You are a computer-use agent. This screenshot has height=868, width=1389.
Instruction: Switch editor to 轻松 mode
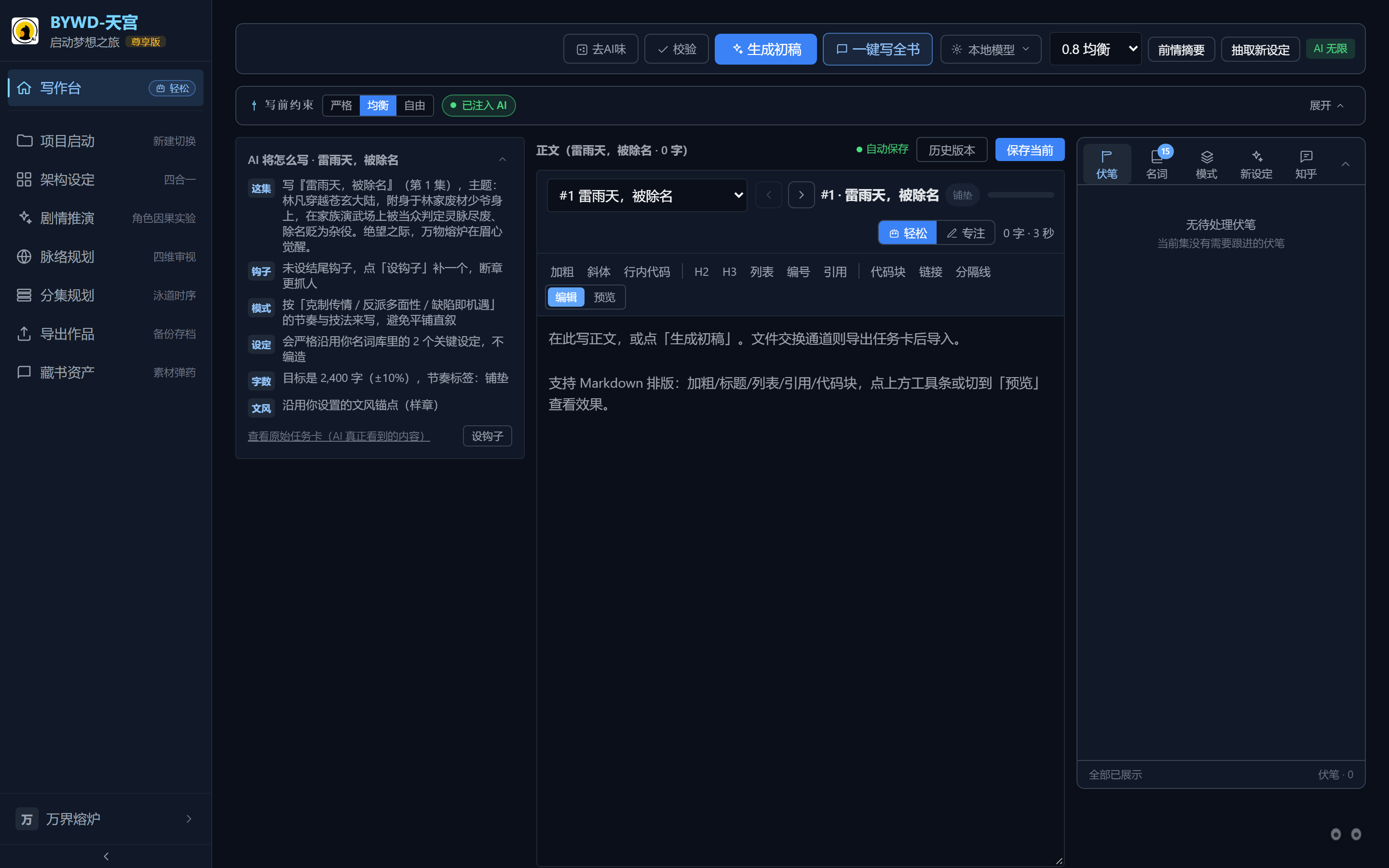click(908, 233)
